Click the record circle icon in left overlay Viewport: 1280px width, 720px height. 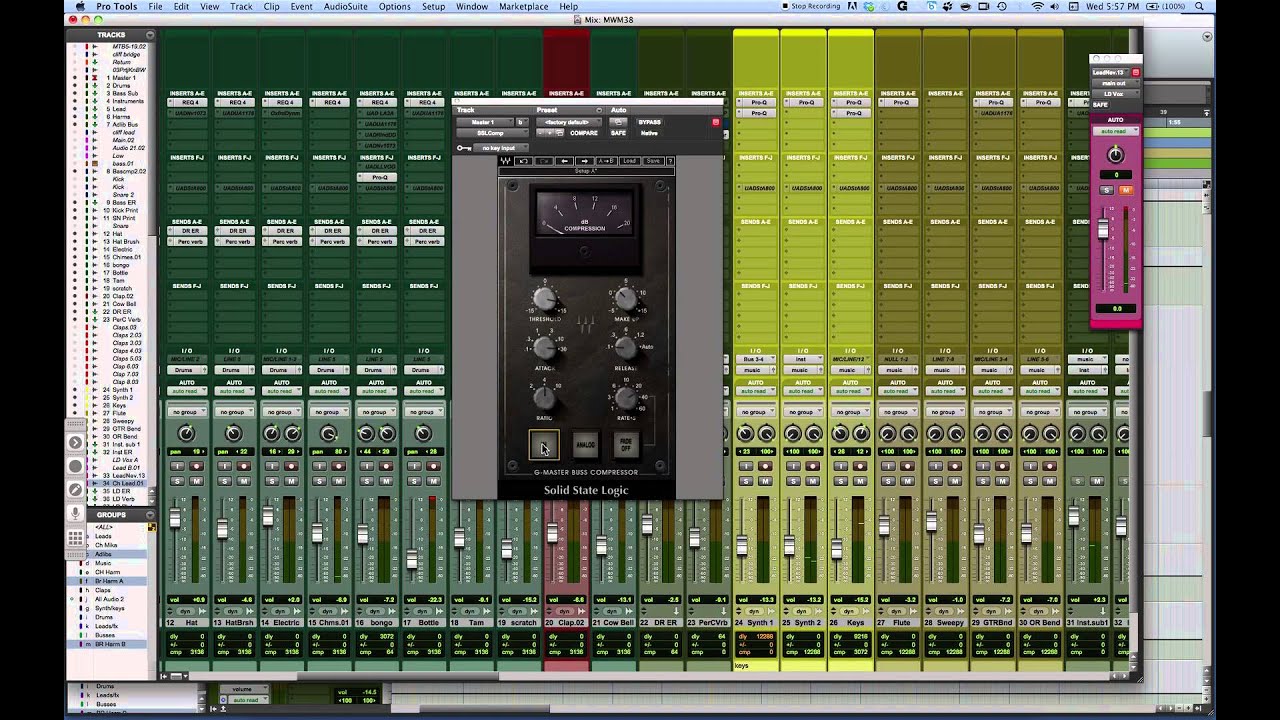point(75,466)
